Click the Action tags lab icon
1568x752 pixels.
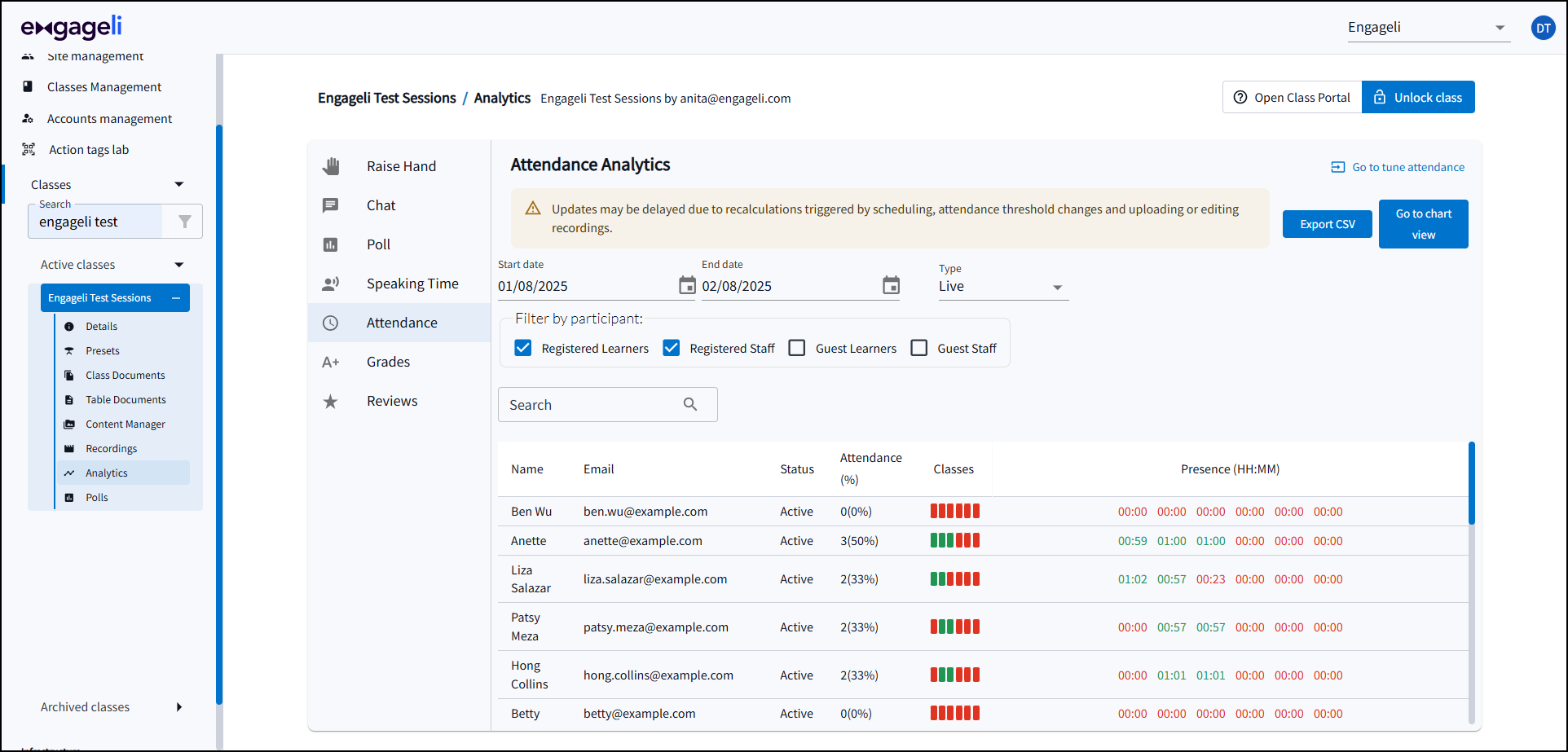pos(29,149)
